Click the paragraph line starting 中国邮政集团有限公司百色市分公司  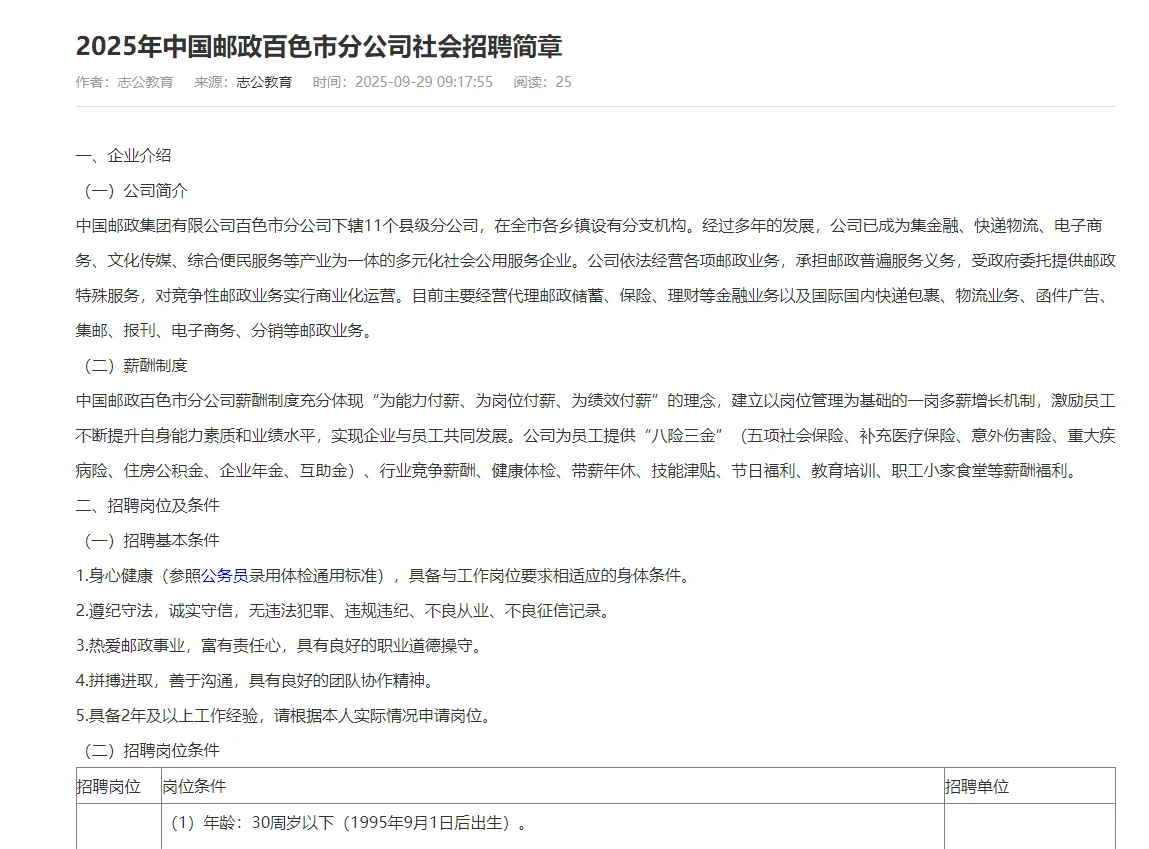589,226
